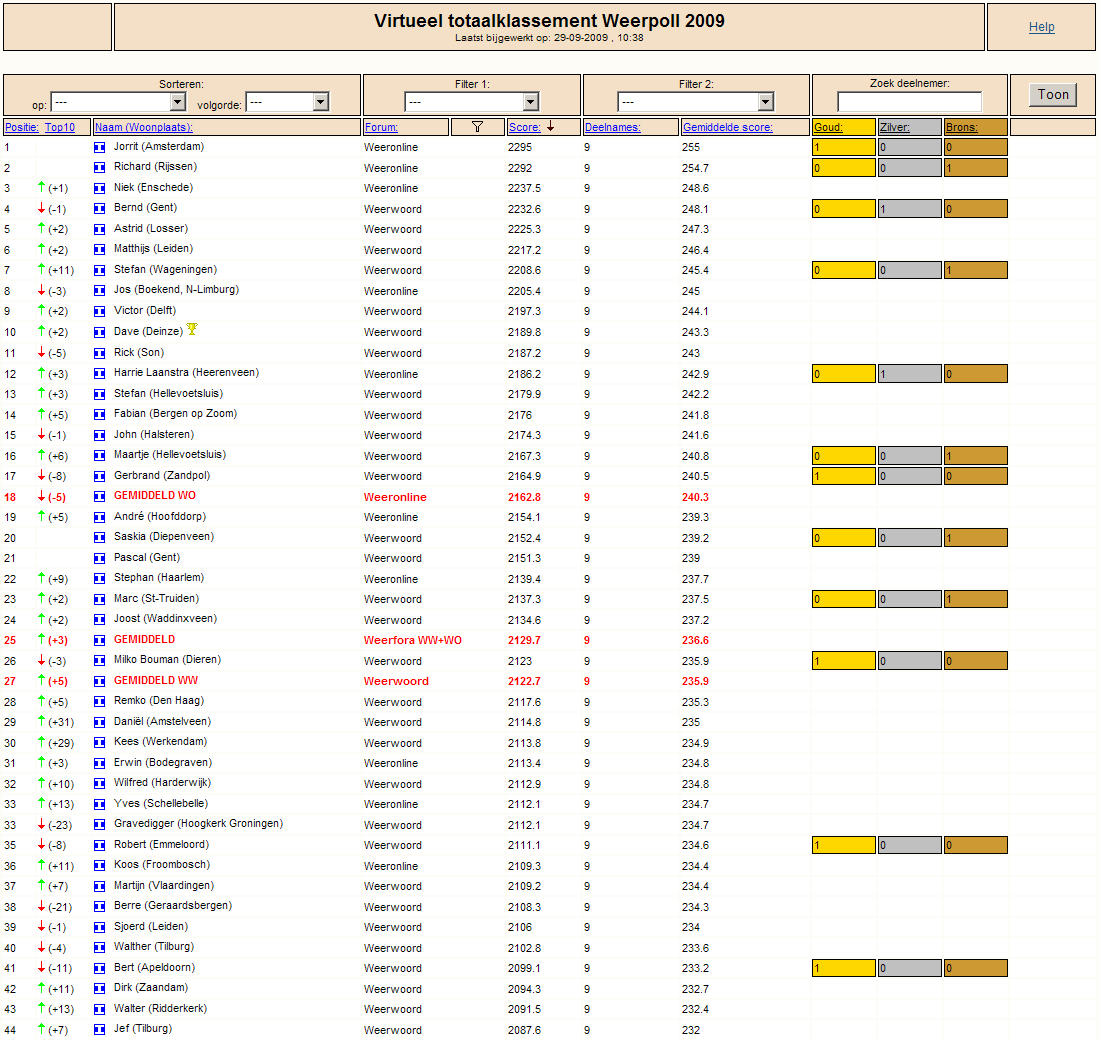Image resolution: width=1100 pixels, height=1039 pixels.
Task: Open the Help link
Action: click(x=1041, y=27)
